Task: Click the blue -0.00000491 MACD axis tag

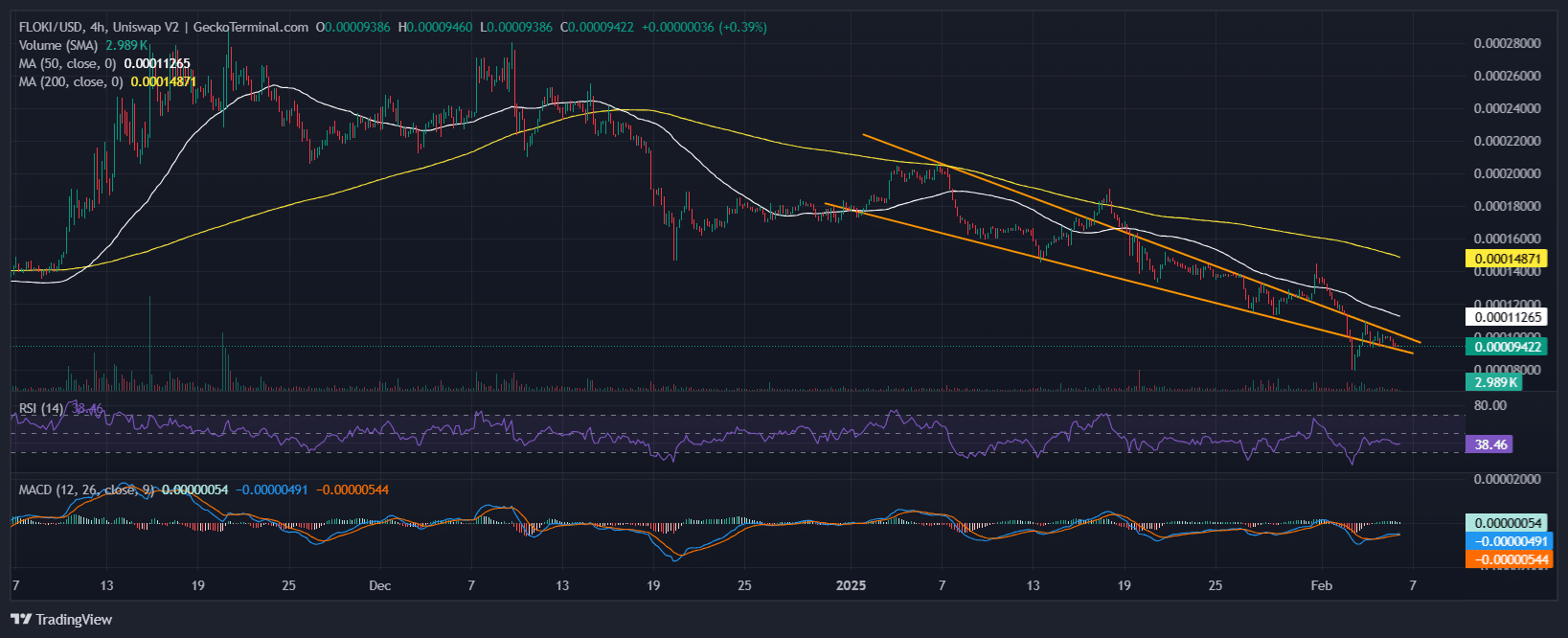Action: pos(1508,541)
